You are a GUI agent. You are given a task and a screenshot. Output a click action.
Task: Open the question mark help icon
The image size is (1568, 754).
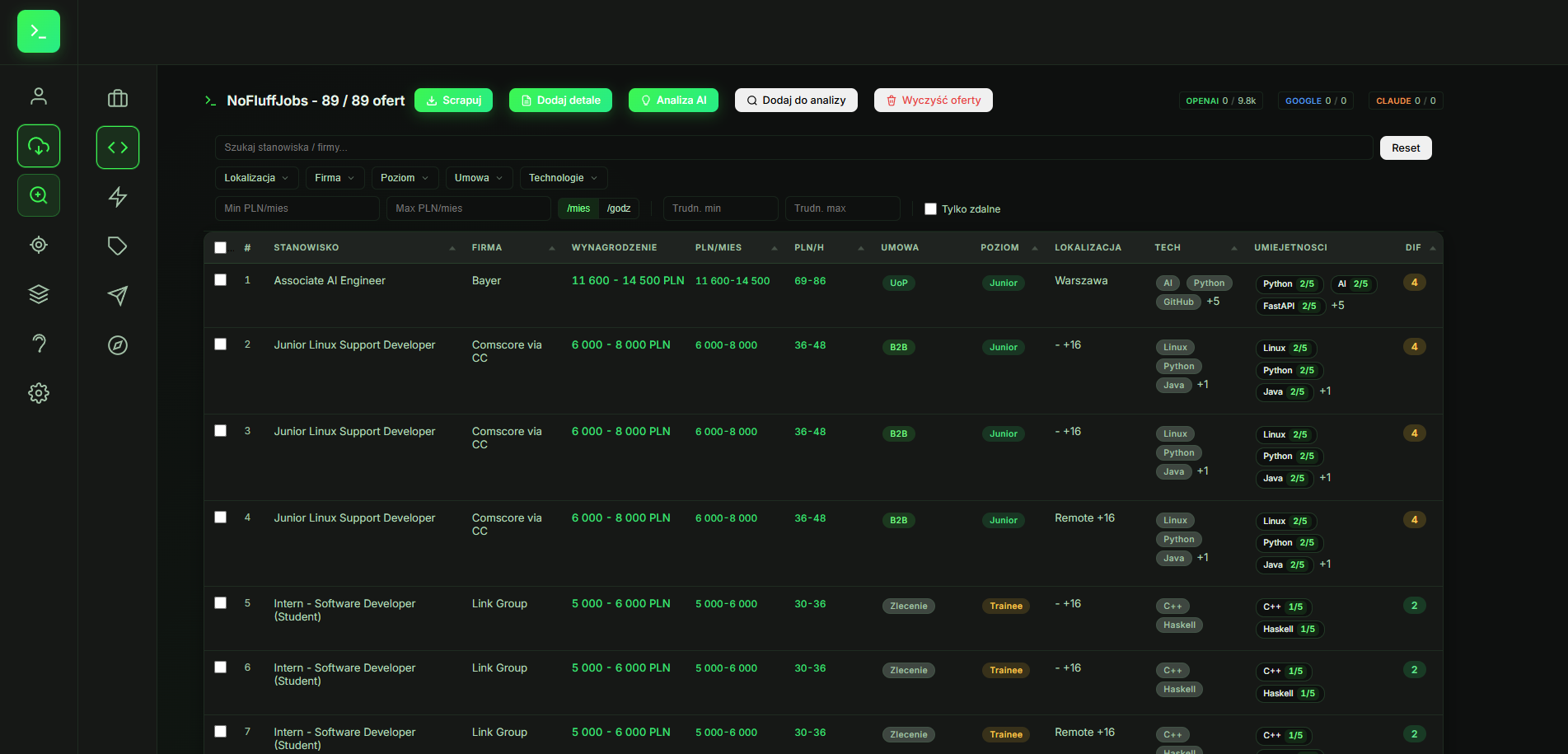[39, 344]
